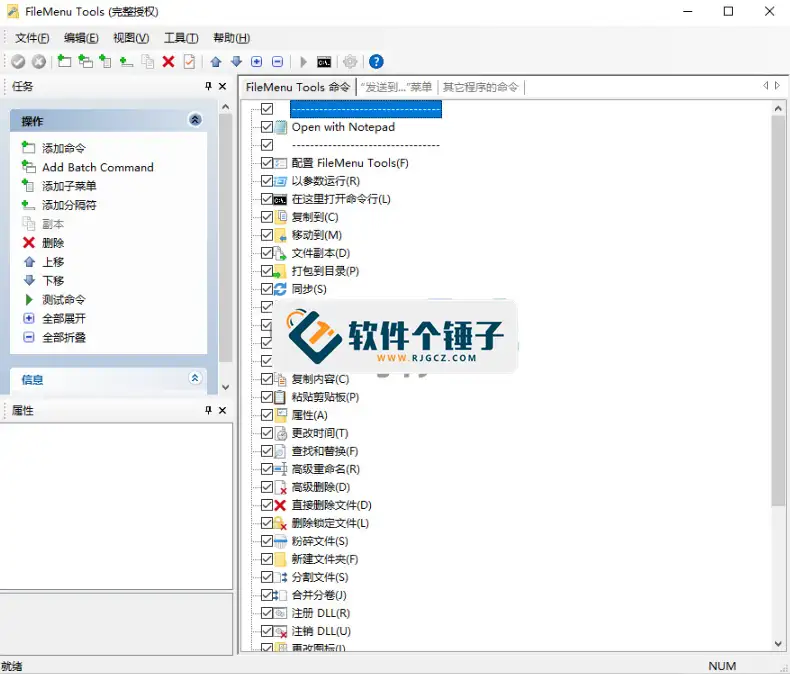
Task: Toggle the 复制到(C) checkbox
Action: pos(267,217)
